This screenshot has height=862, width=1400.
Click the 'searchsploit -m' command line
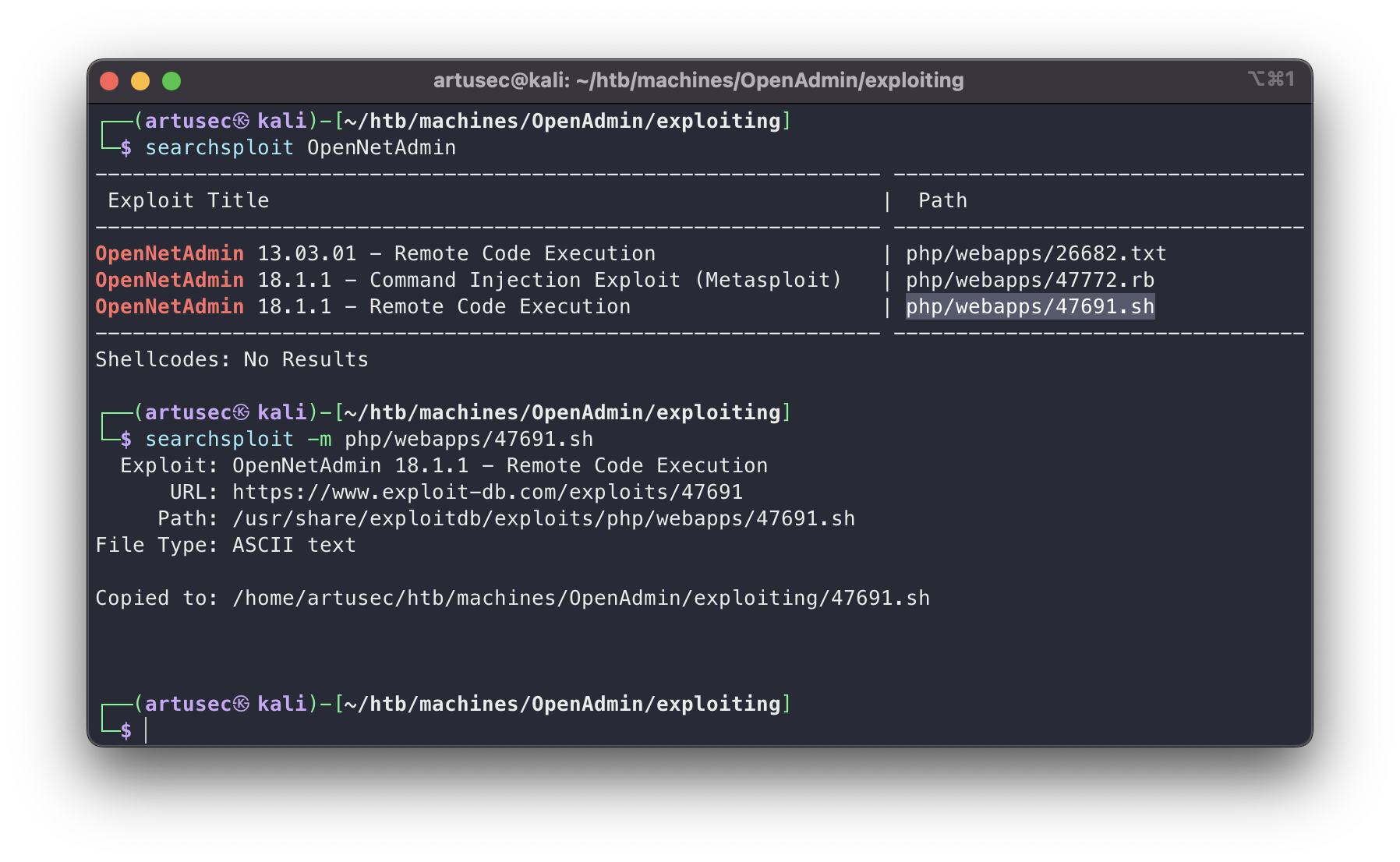(369, 439)
